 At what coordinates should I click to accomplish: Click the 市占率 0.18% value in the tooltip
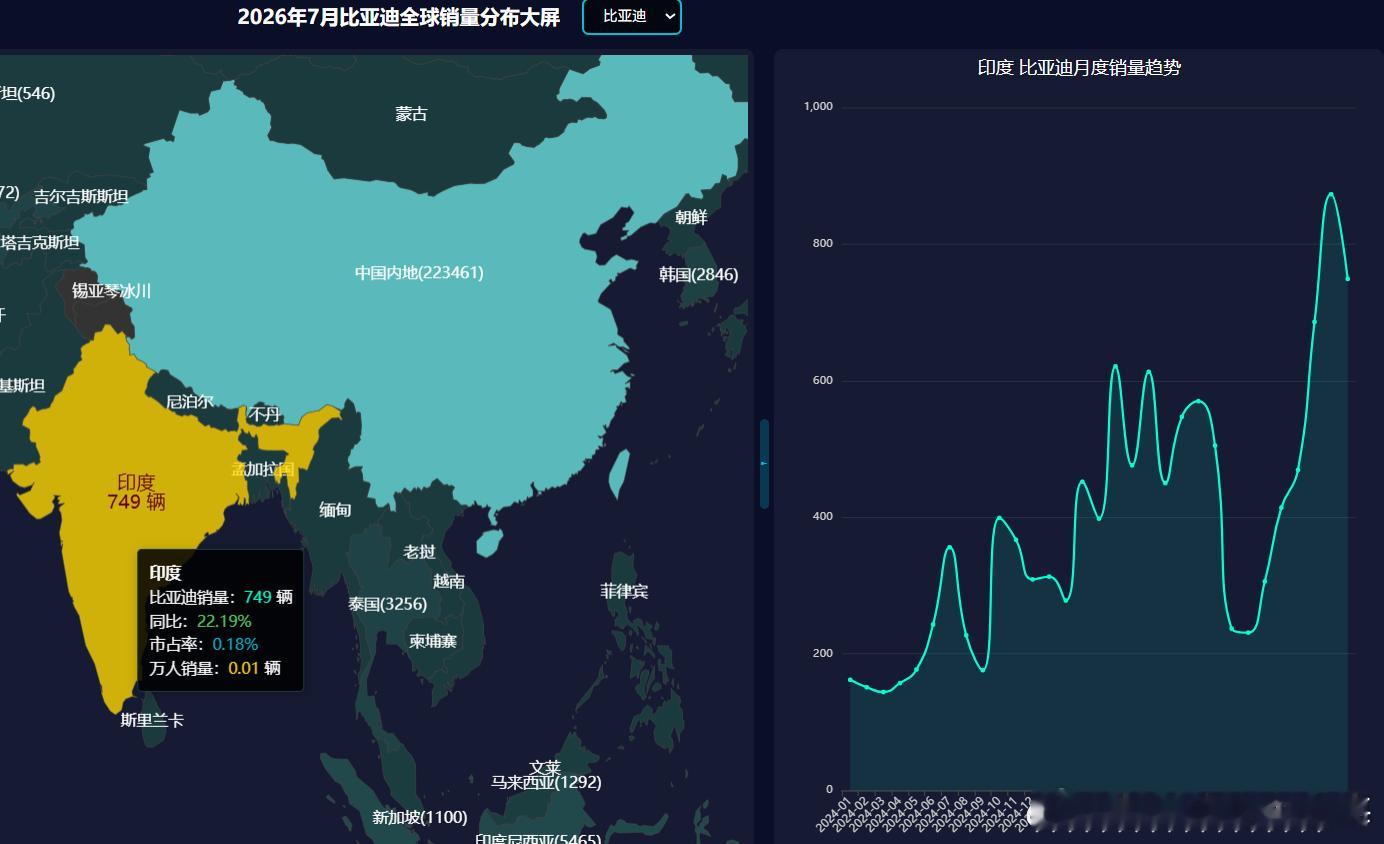[x=235, y=644]
